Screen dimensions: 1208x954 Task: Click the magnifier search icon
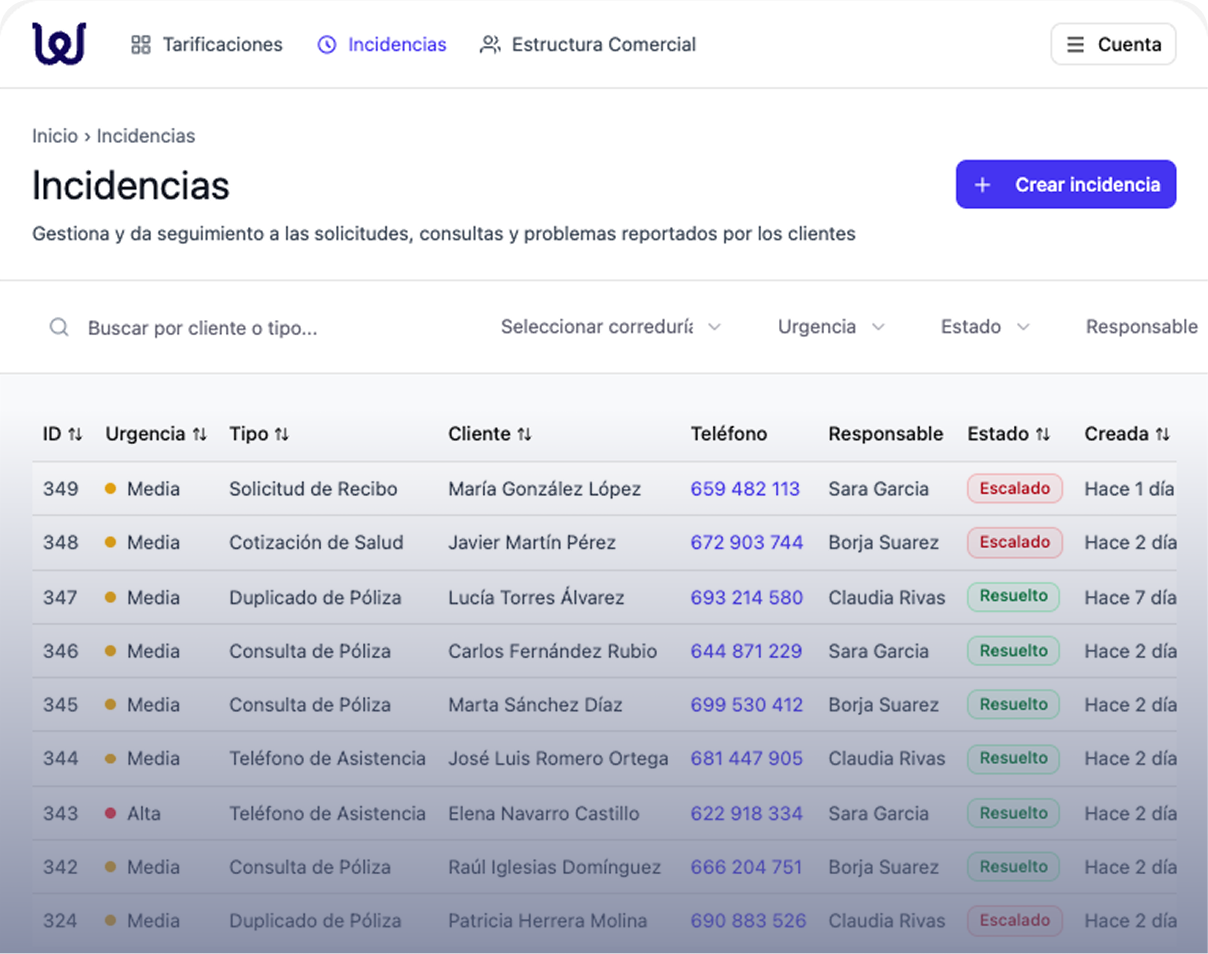pos(59,327)
